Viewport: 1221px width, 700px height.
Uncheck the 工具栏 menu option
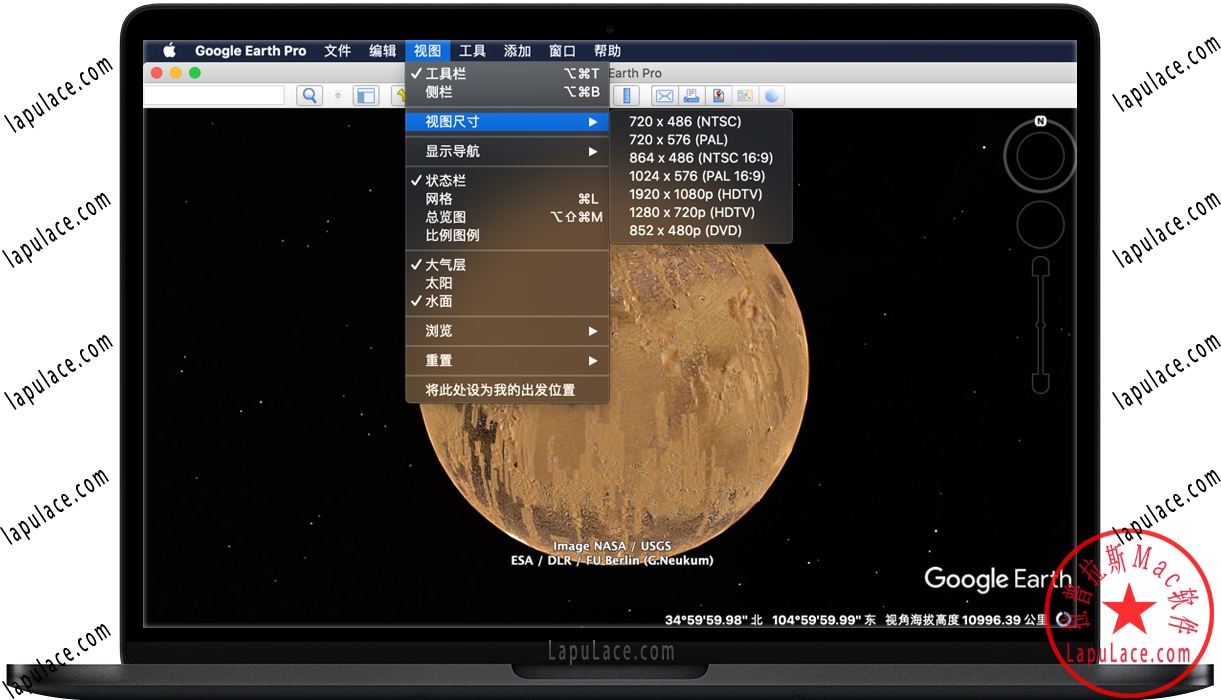(446, 74)
